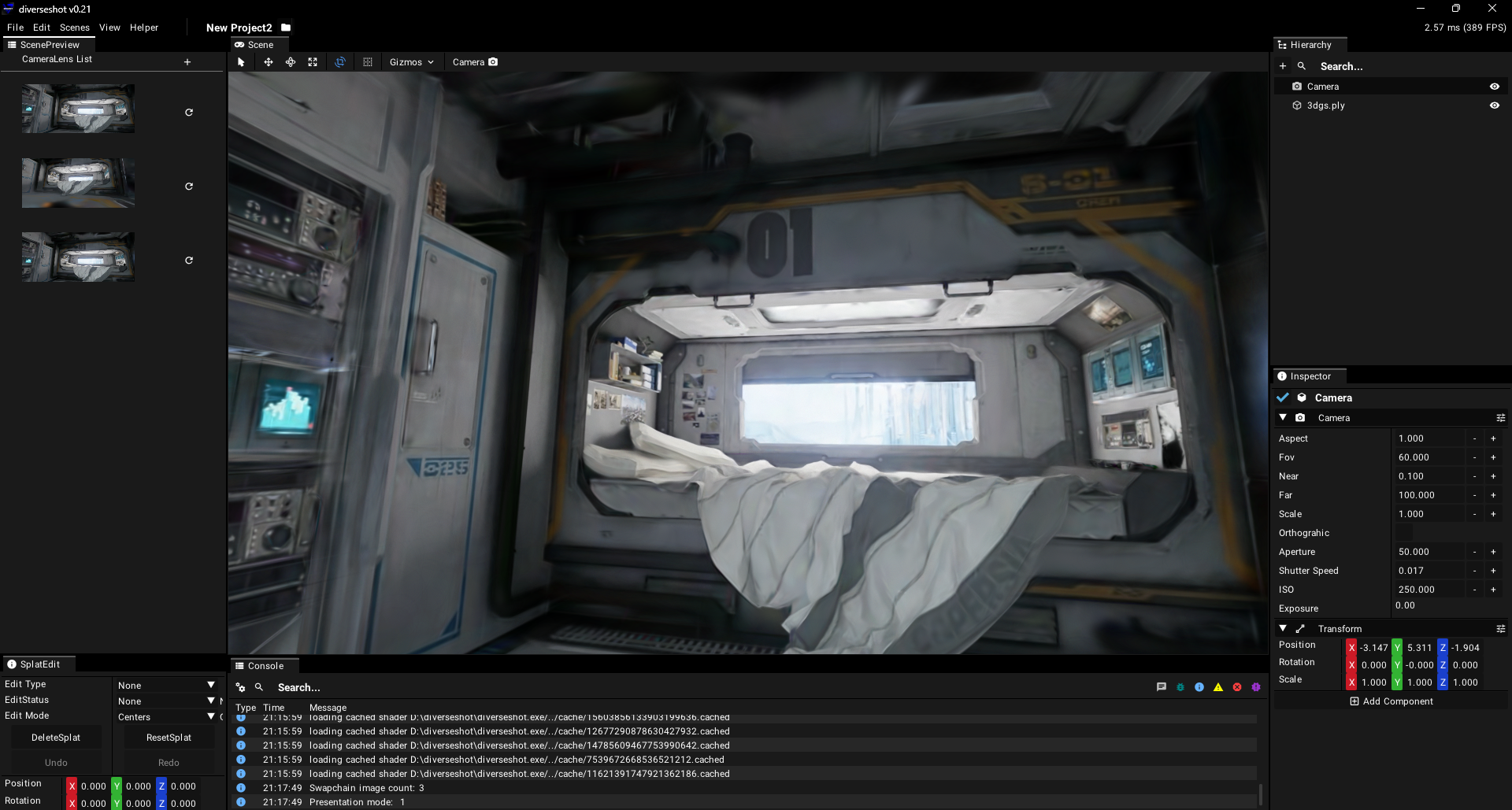Select the SplatEdit tab
The height and width of the screenshot is (810, 1512).
pyautogui.click(x=39, y=664)
